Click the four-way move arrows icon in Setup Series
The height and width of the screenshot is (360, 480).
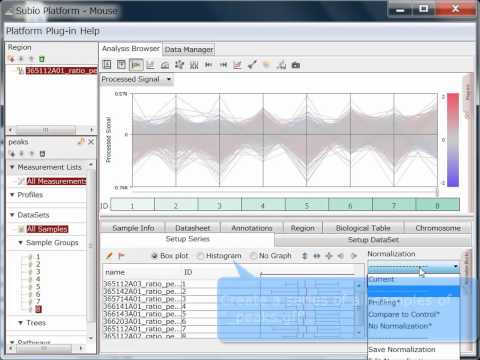click(329, 256)
